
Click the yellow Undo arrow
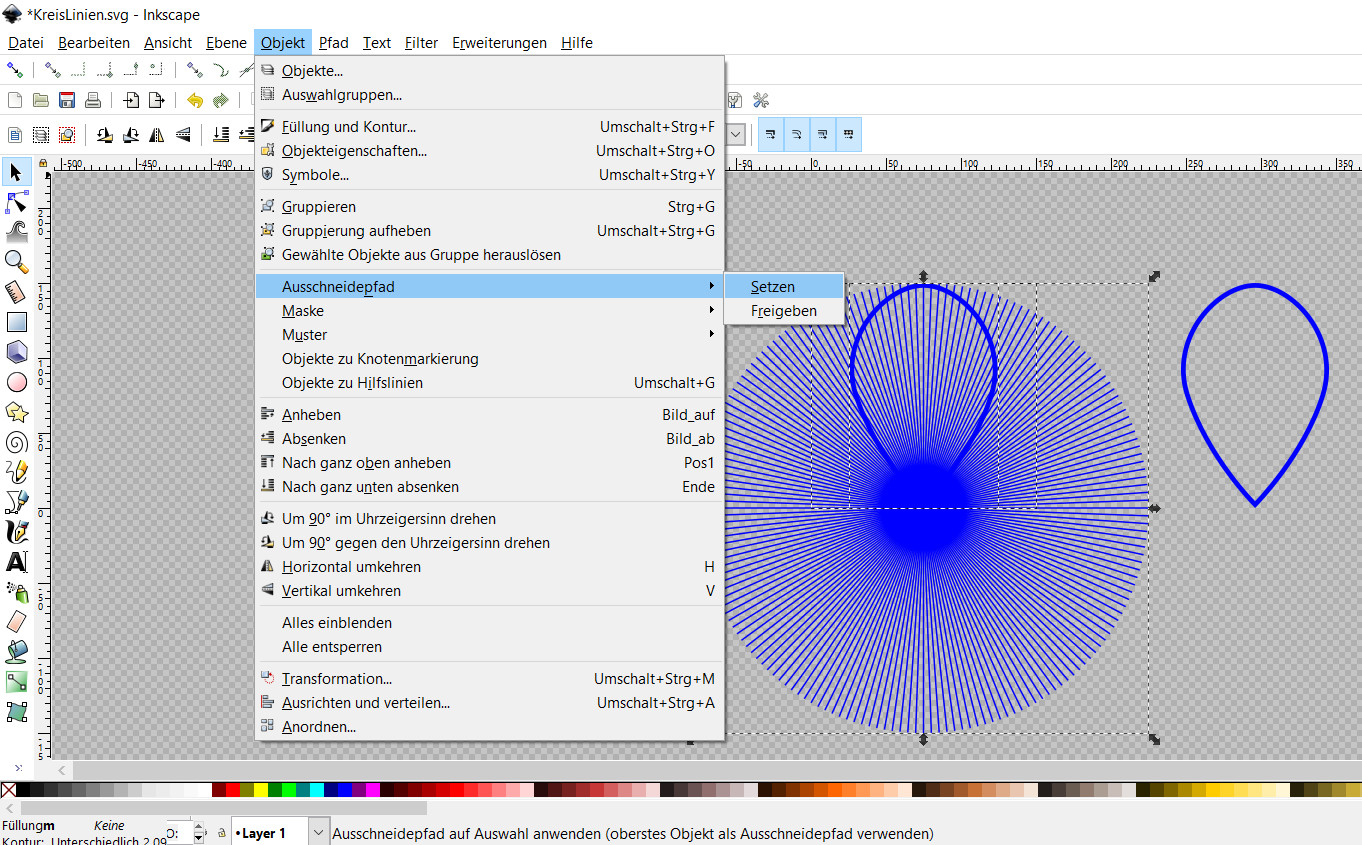(x=195, y=100)
